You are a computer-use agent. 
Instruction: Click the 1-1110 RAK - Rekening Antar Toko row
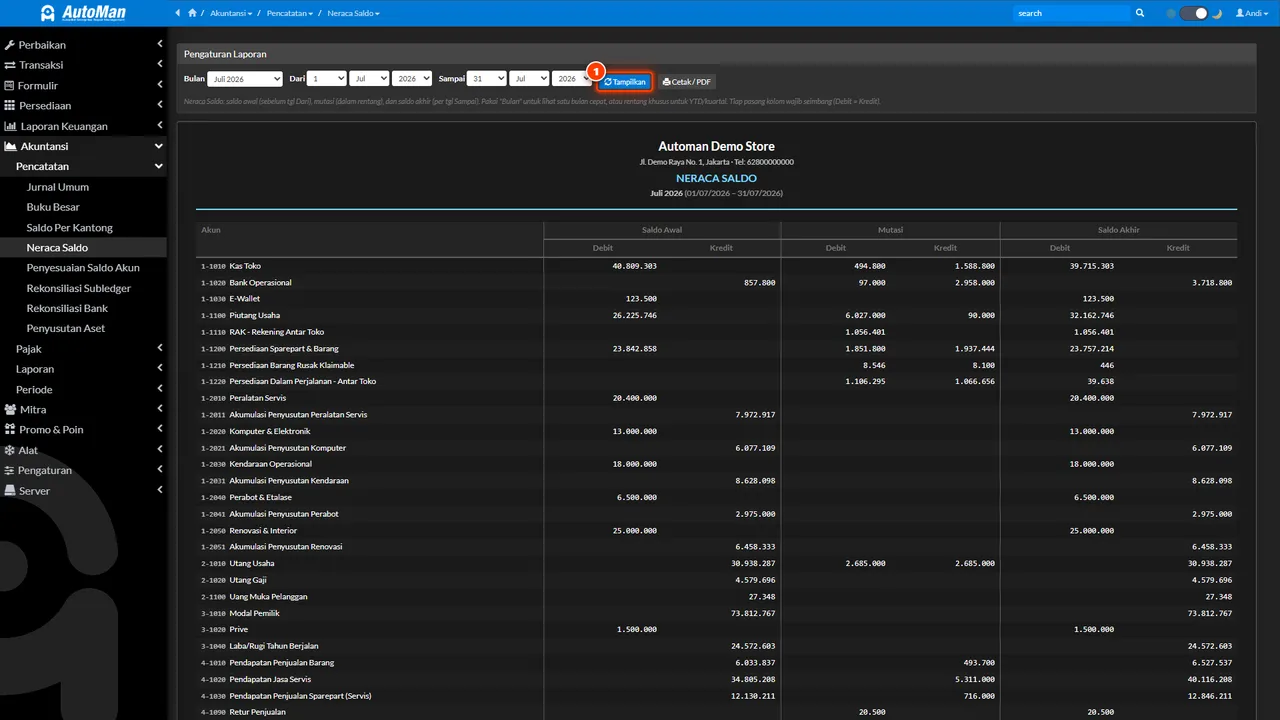point(716,332)
